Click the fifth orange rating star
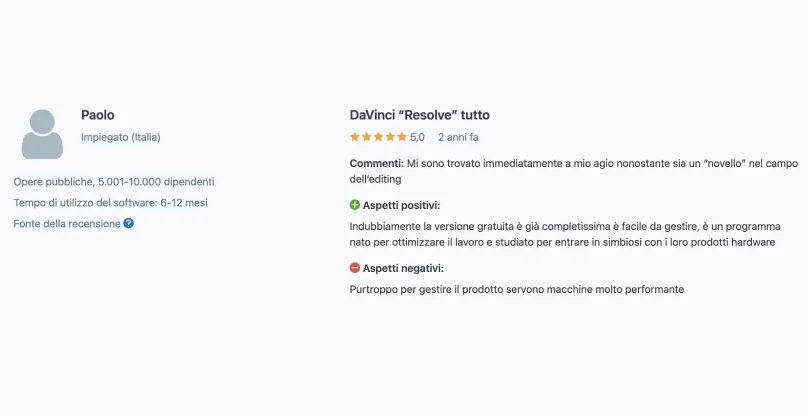 point(402,137)
